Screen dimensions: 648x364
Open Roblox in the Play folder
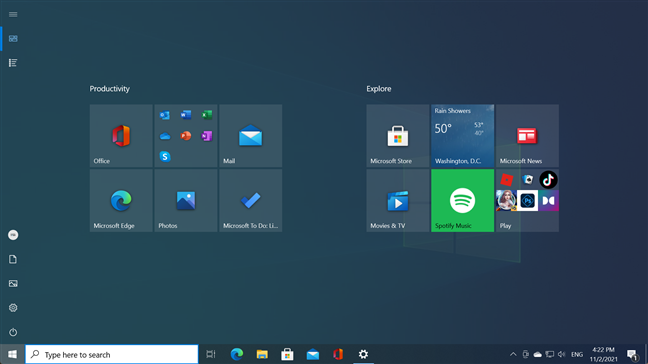[507, 180]
